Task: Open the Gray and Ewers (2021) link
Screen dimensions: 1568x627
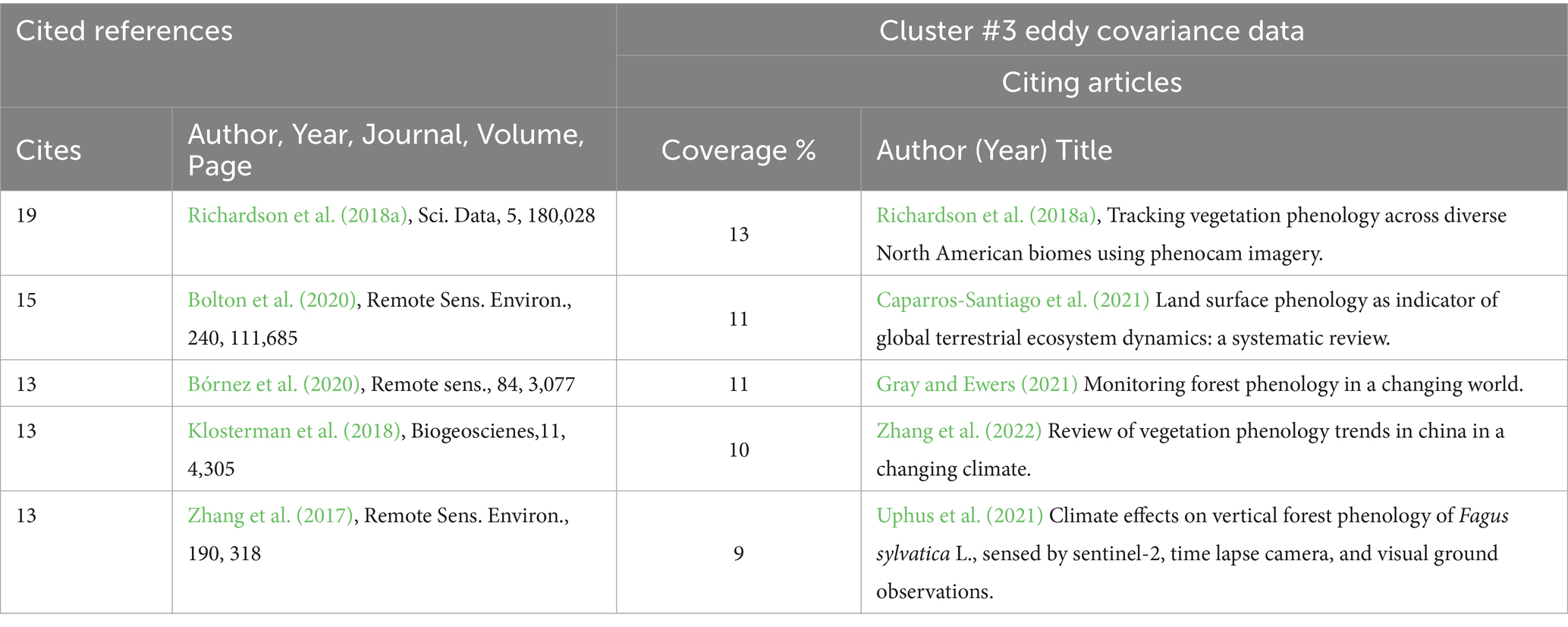Action: click(x=976, y=384)
